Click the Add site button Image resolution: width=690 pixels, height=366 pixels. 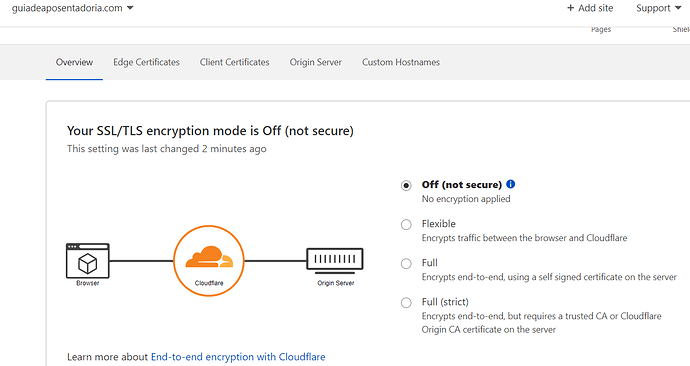tap(590, 8)
